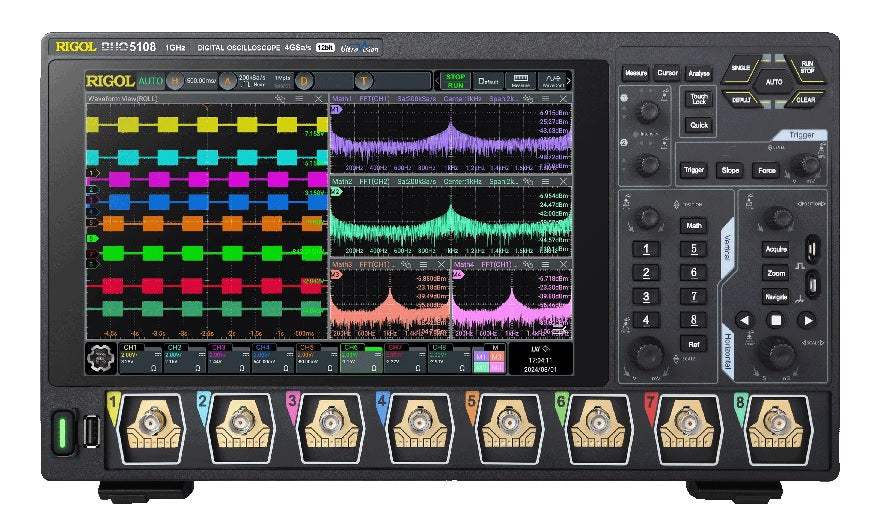The image size is (891, 514).
Task: Tap the D badge on screen
Action: (x=303, y=81)
